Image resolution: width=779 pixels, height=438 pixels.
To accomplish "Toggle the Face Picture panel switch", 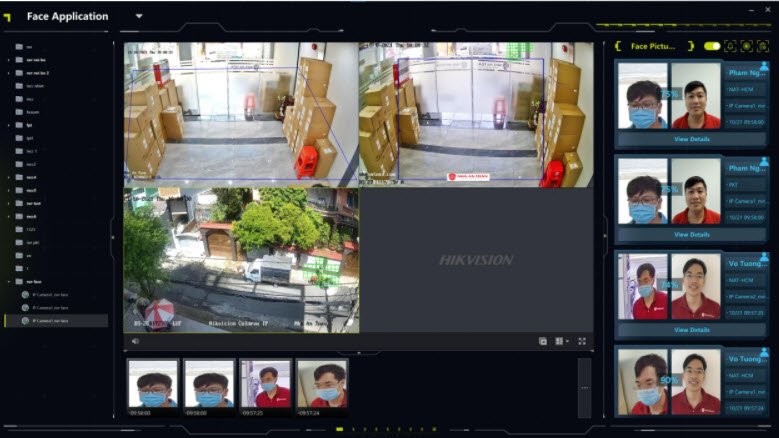I will [711, 46].
